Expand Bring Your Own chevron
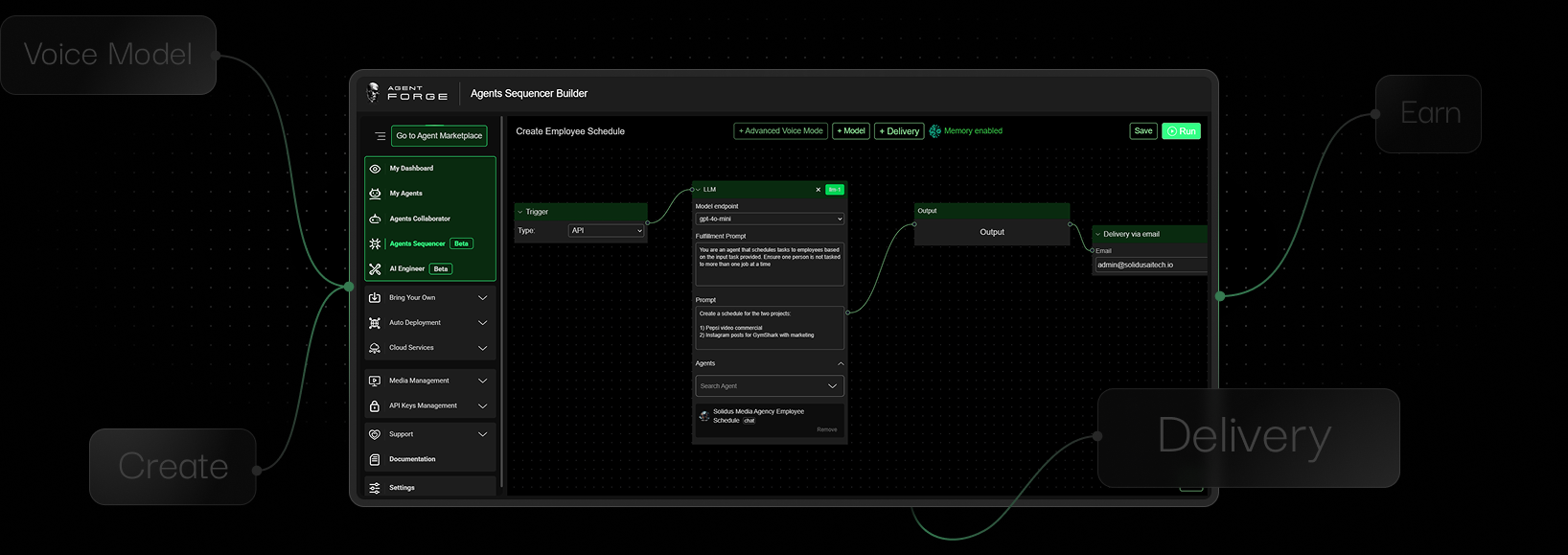Viewport: 1568px width, 555px height. click(x=483, y=298)
